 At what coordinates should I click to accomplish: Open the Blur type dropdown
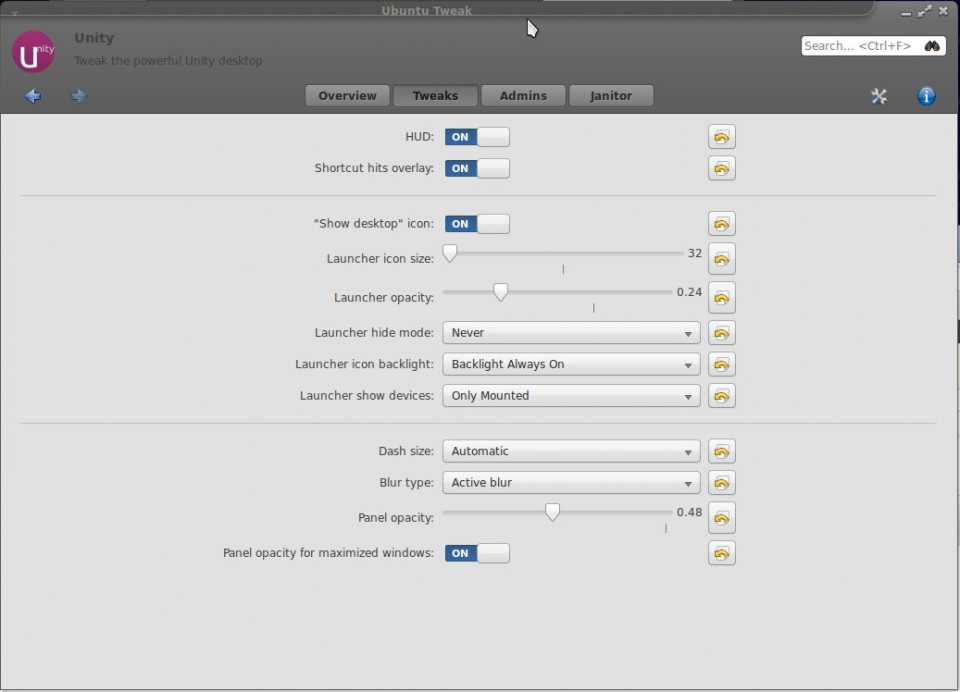coord(571,483)
